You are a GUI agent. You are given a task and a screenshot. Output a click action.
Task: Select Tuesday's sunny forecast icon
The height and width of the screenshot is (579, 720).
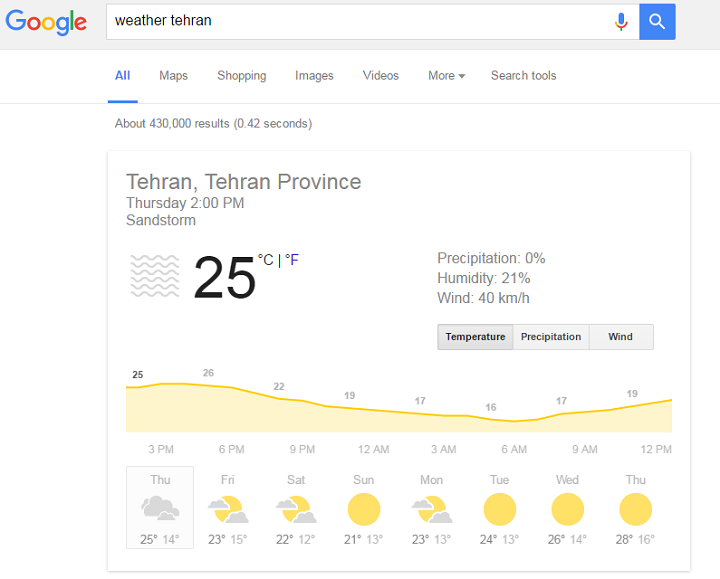(x=500, y=509)
